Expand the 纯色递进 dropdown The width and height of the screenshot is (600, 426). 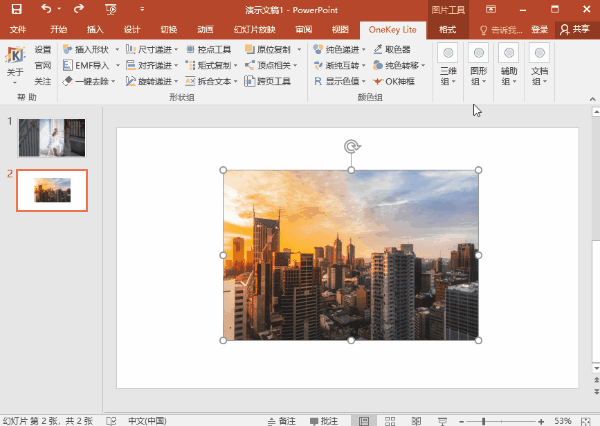click(362, 49)
